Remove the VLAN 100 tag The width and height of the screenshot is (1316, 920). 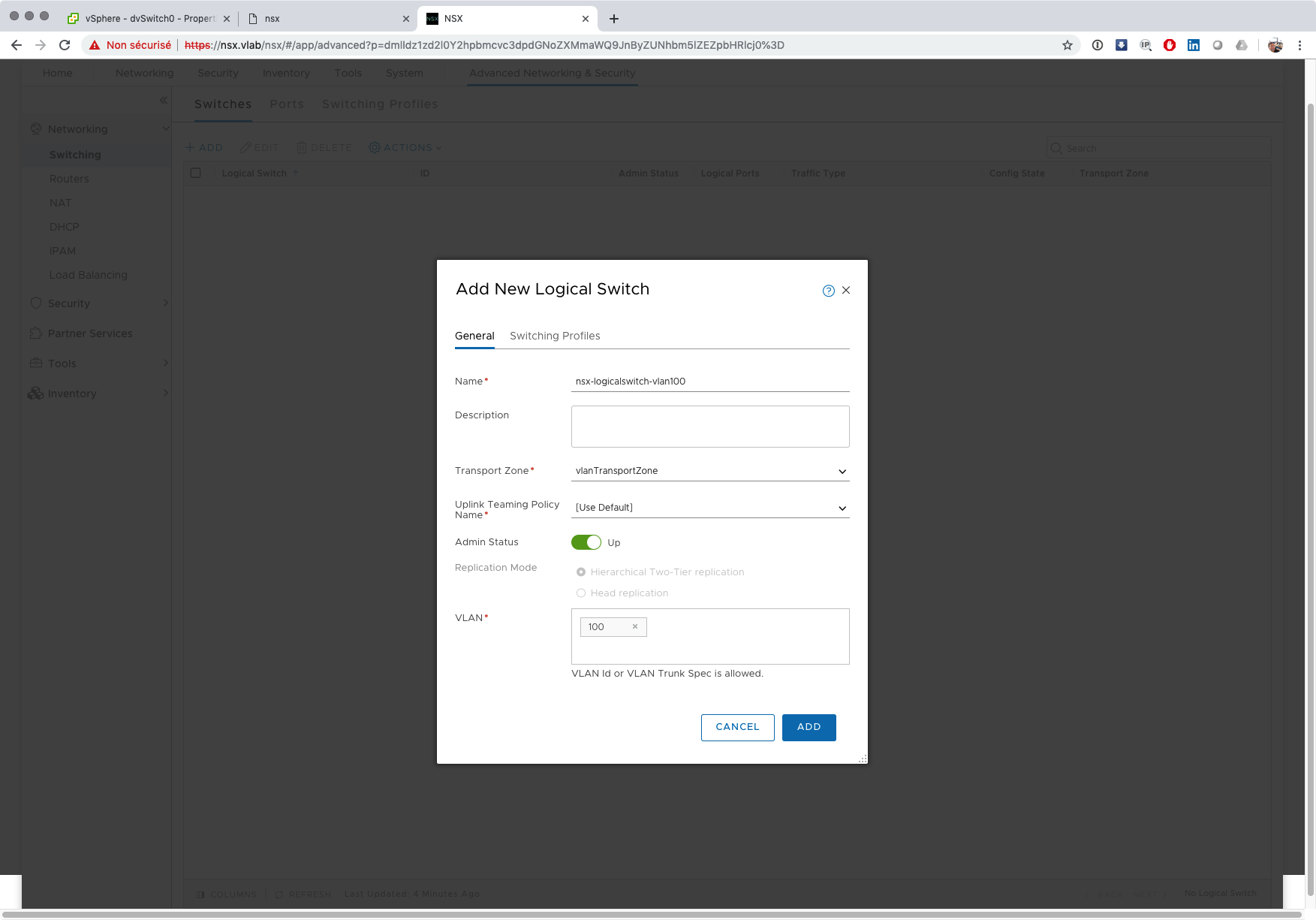point(634,626)
